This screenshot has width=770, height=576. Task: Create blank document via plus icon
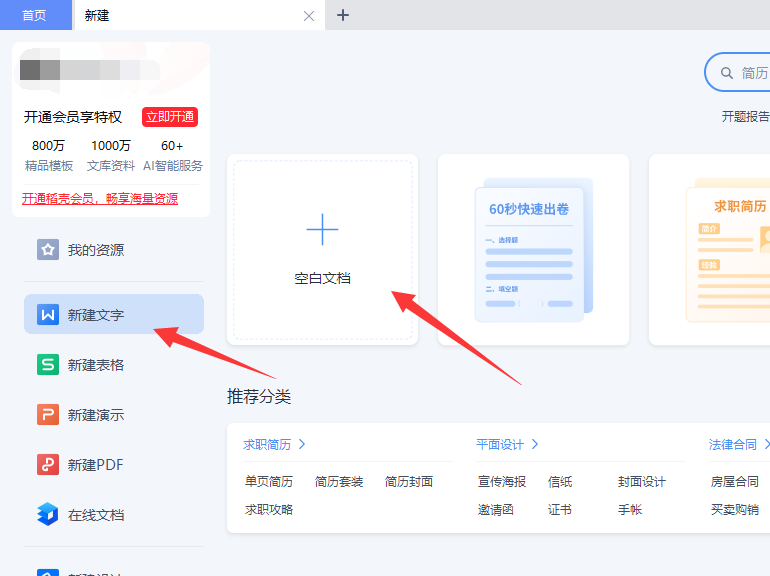[322, 229]
